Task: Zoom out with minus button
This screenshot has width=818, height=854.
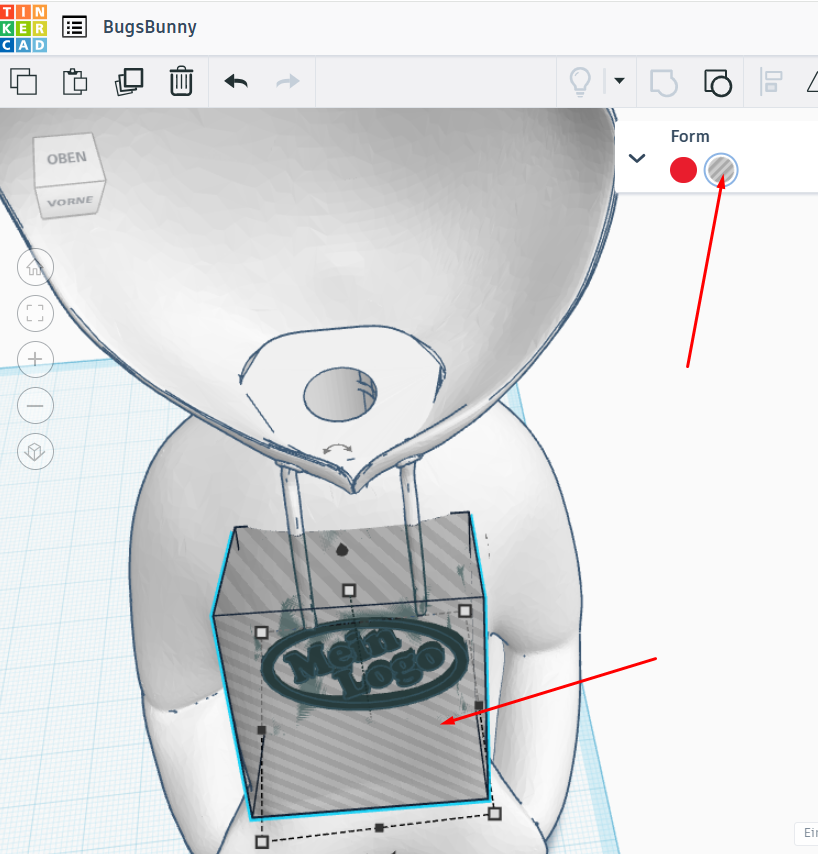Action: 35,406
